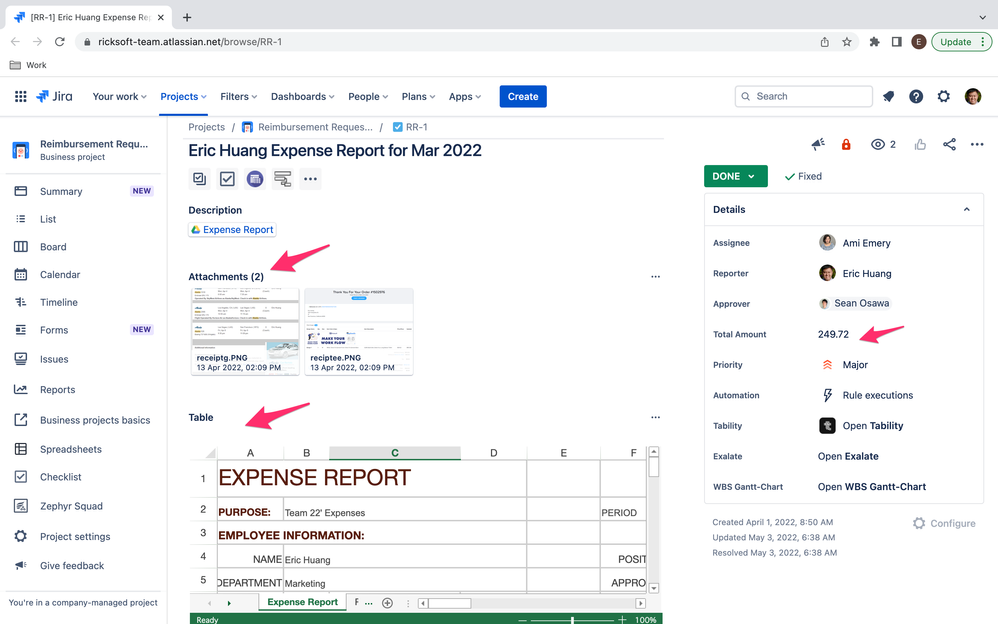Open the Work bookmarks folder
Viewport: 998px width, 624px height.
point(28,65)
